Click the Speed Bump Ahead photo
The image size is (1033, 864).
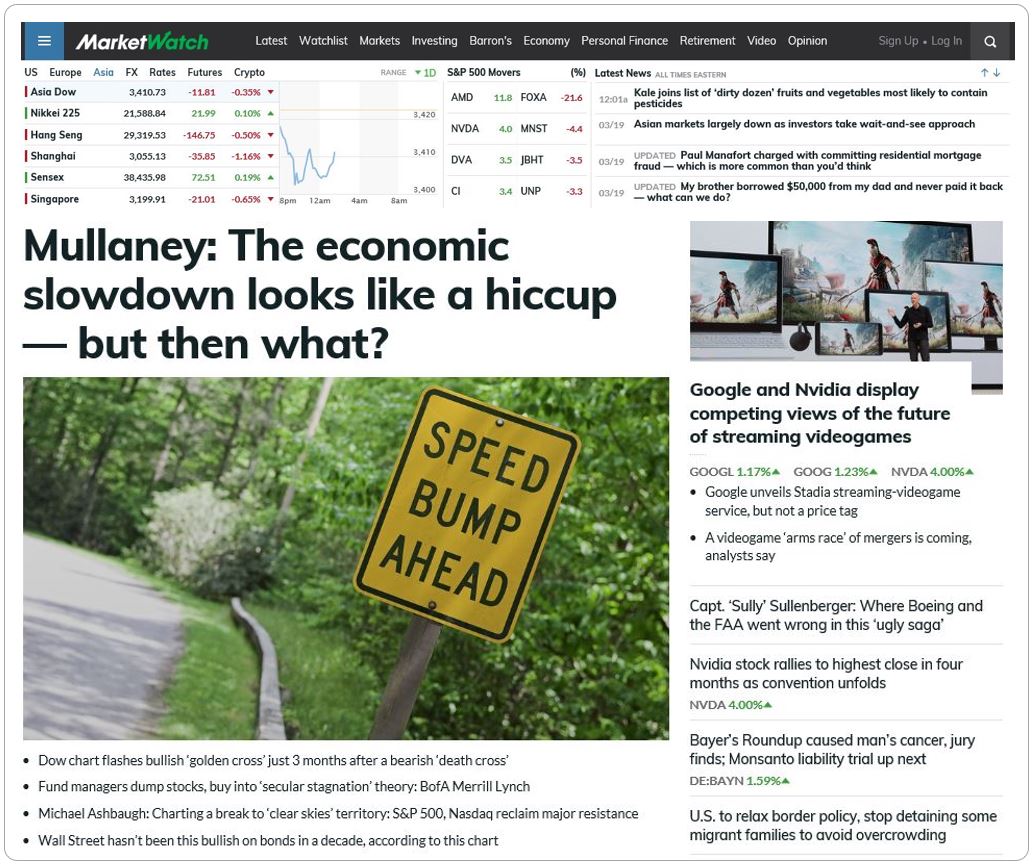pos(346,558)
